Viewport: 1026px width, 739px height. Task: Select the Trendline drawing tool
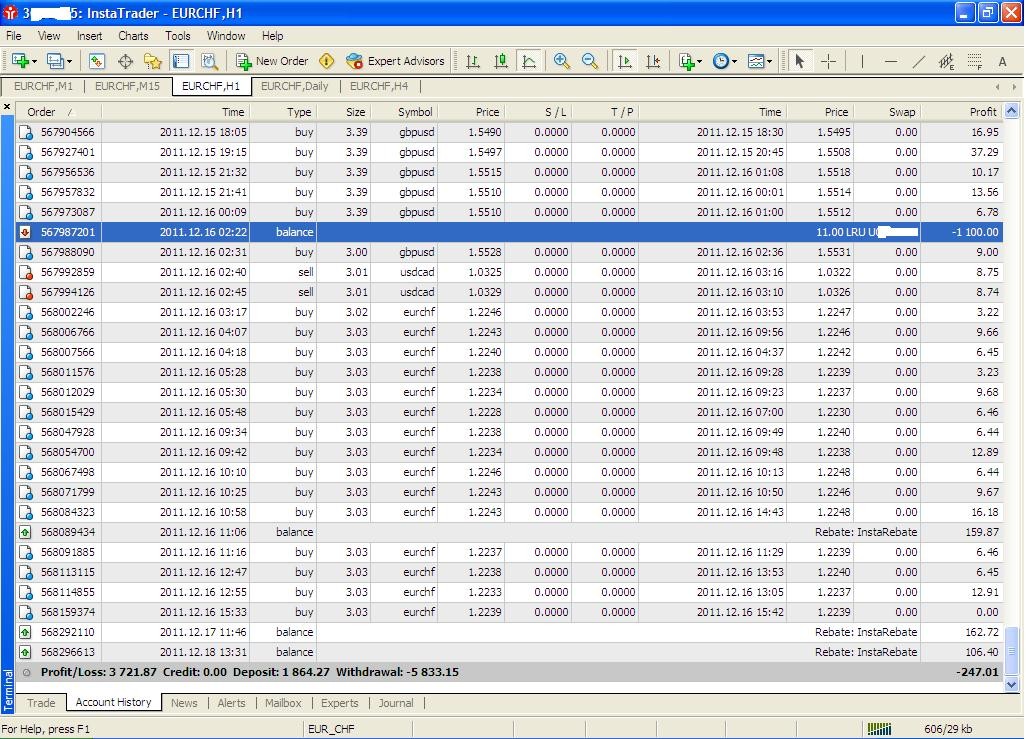(x=919, y=61)
